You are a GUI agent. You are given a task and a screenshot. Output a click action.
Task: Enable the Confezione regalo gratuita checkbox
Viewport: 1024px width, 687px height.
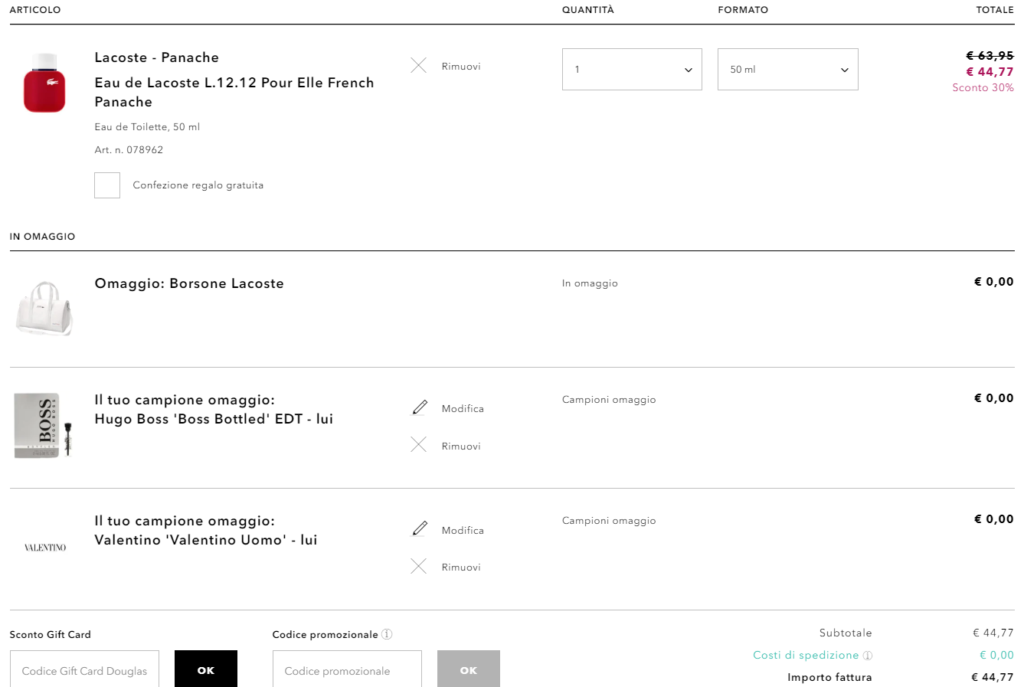pyautogui.click(x=107, y=185)
